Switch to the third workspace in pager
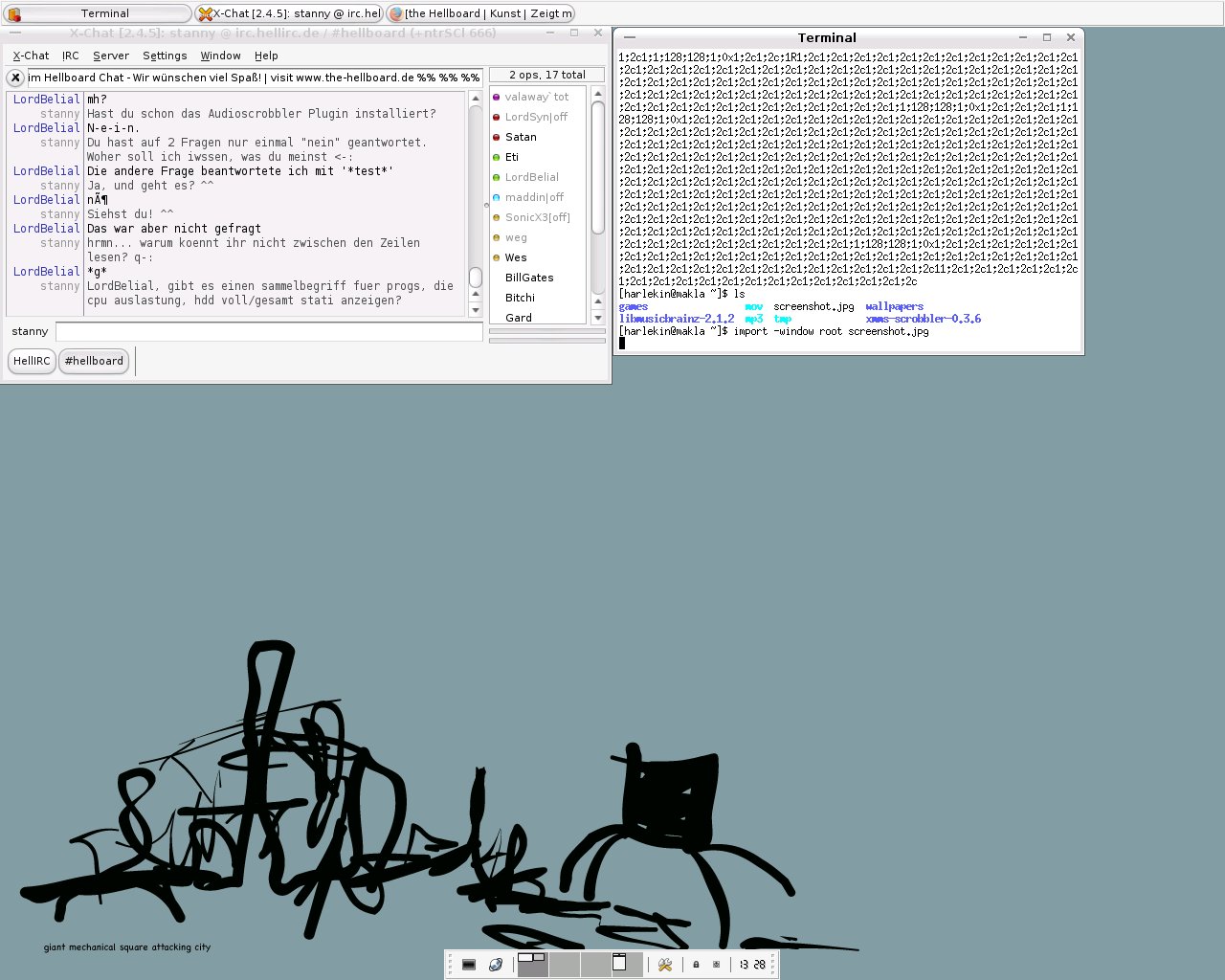The image size is (1225, 980). [x=595, y=965]
